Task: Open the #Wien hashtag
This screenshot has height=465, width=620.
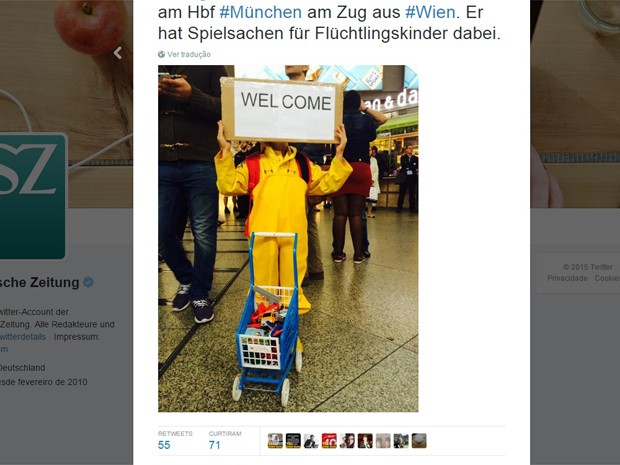Action: click(x=430, y=12)
